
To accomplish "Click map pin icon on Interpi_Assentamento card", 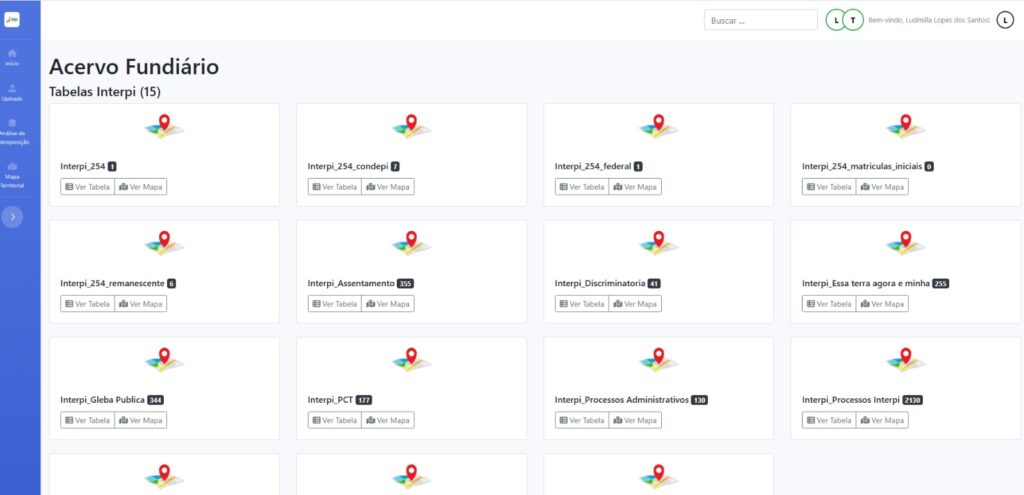I will point(411,243).
